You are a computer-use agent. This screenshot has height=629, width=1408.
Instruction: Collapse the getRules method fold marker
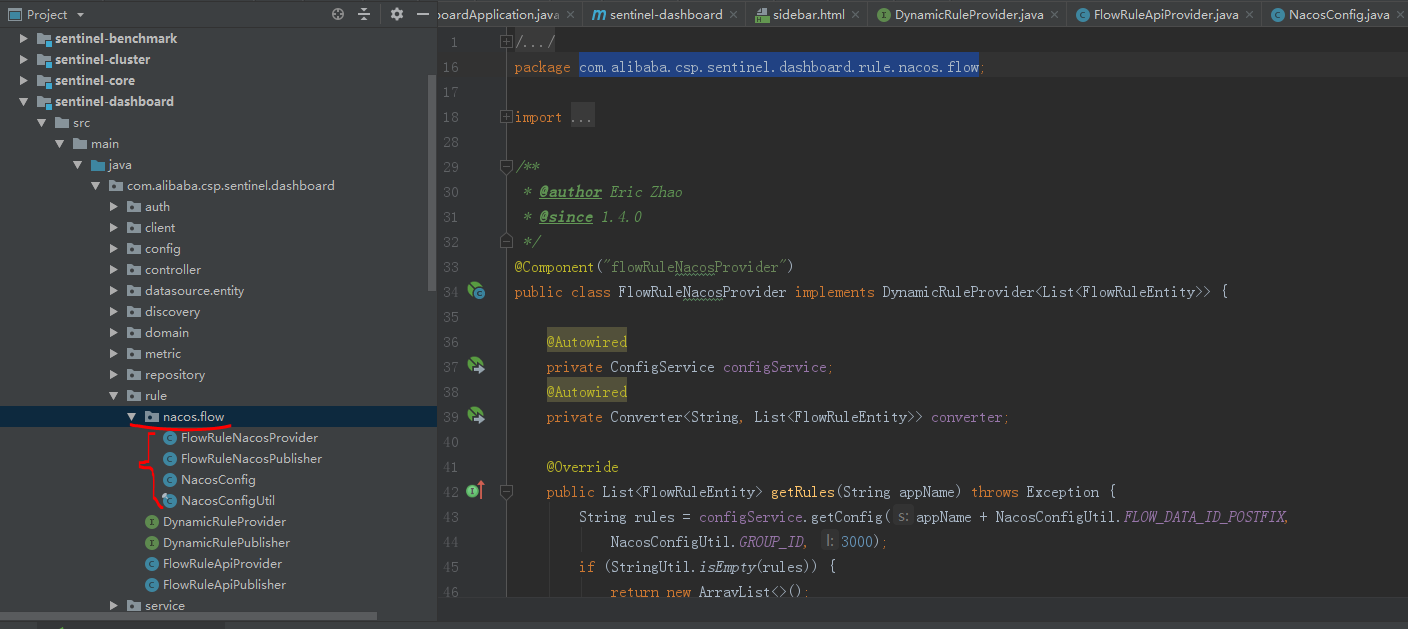(x=506, y=492)
